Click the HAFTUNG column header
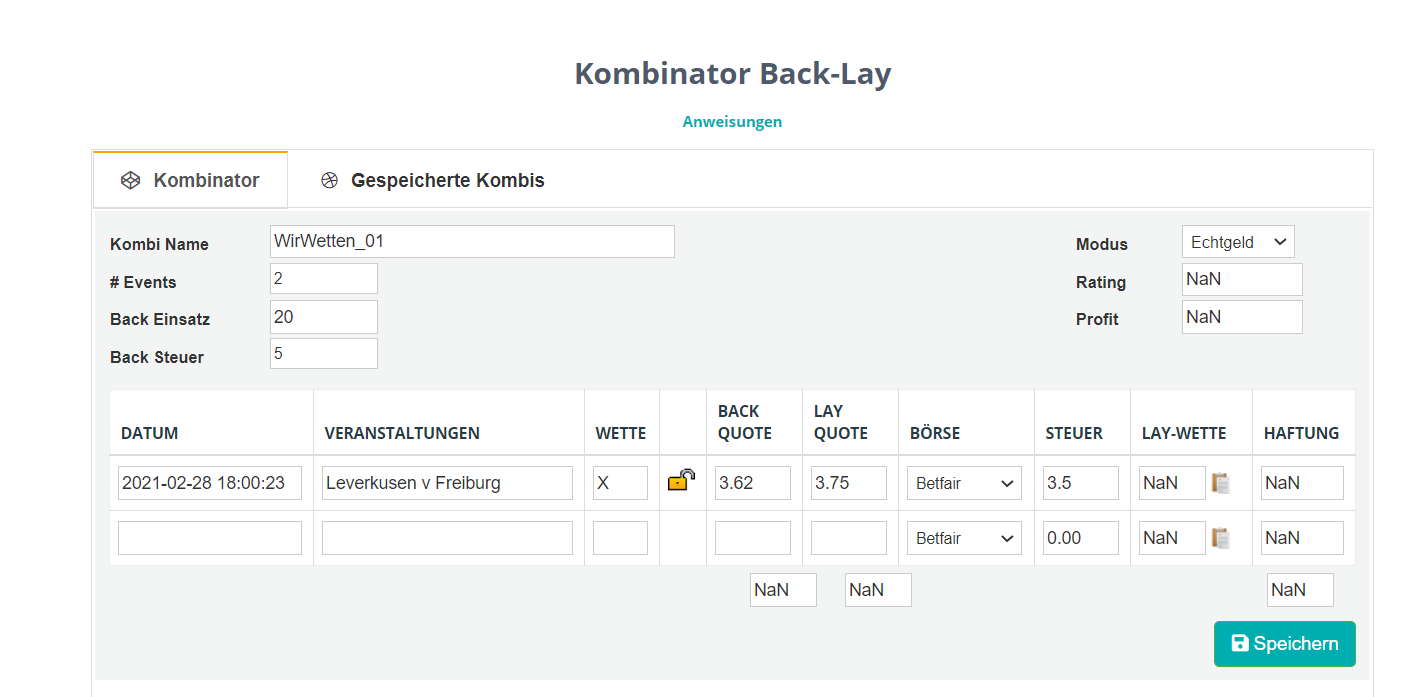Screen dimensions: 1413x697 pos(1301,434)
